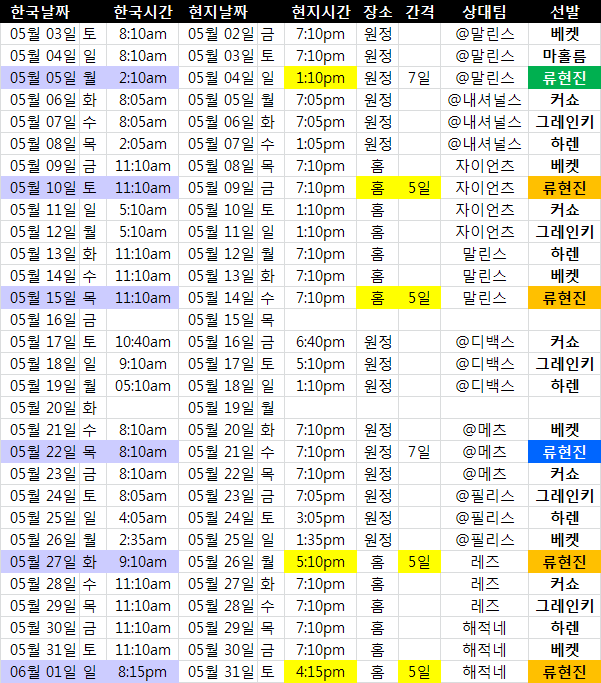The width and height of the screenshot is (601, 683).
Task: Select the blue 류현진 starter cell
Action: tap(565, 452)
